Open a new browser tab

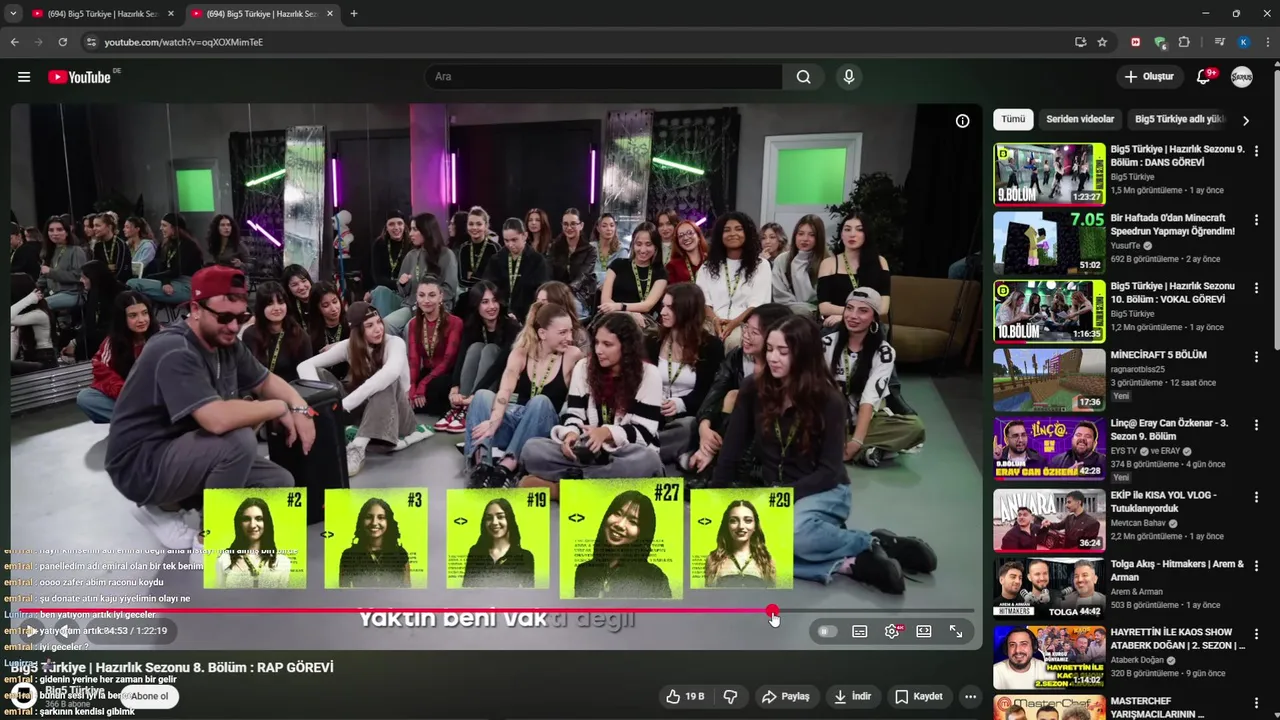(353, 14)
